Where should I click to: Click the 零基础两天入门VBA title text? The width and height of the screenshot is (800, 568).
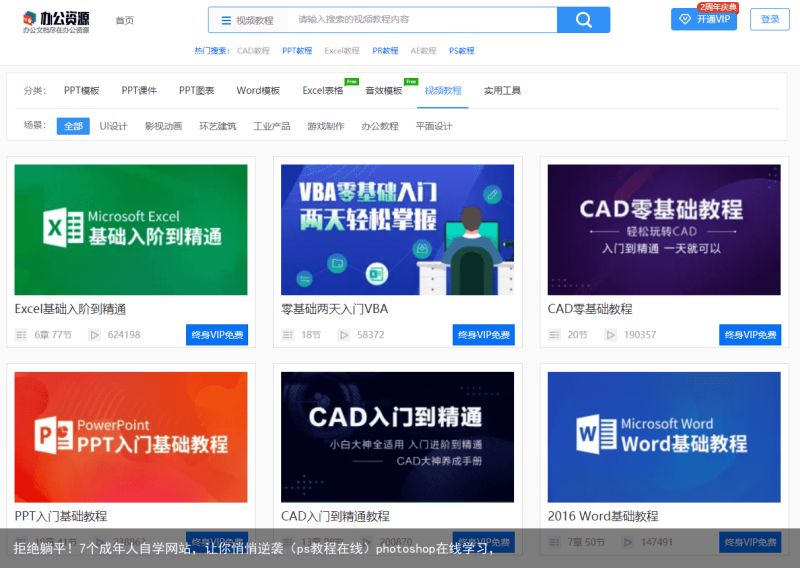335,309
